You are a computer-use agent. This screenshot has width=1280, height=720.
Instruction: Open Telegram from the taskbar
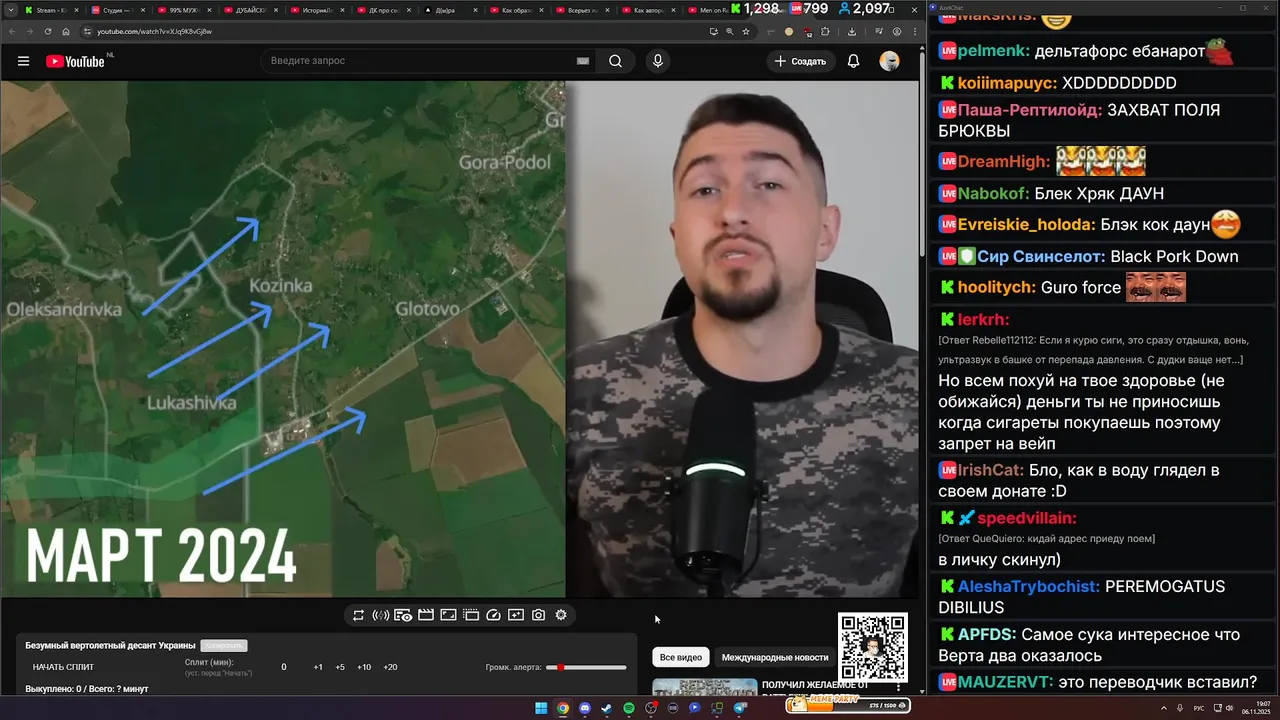740,708
